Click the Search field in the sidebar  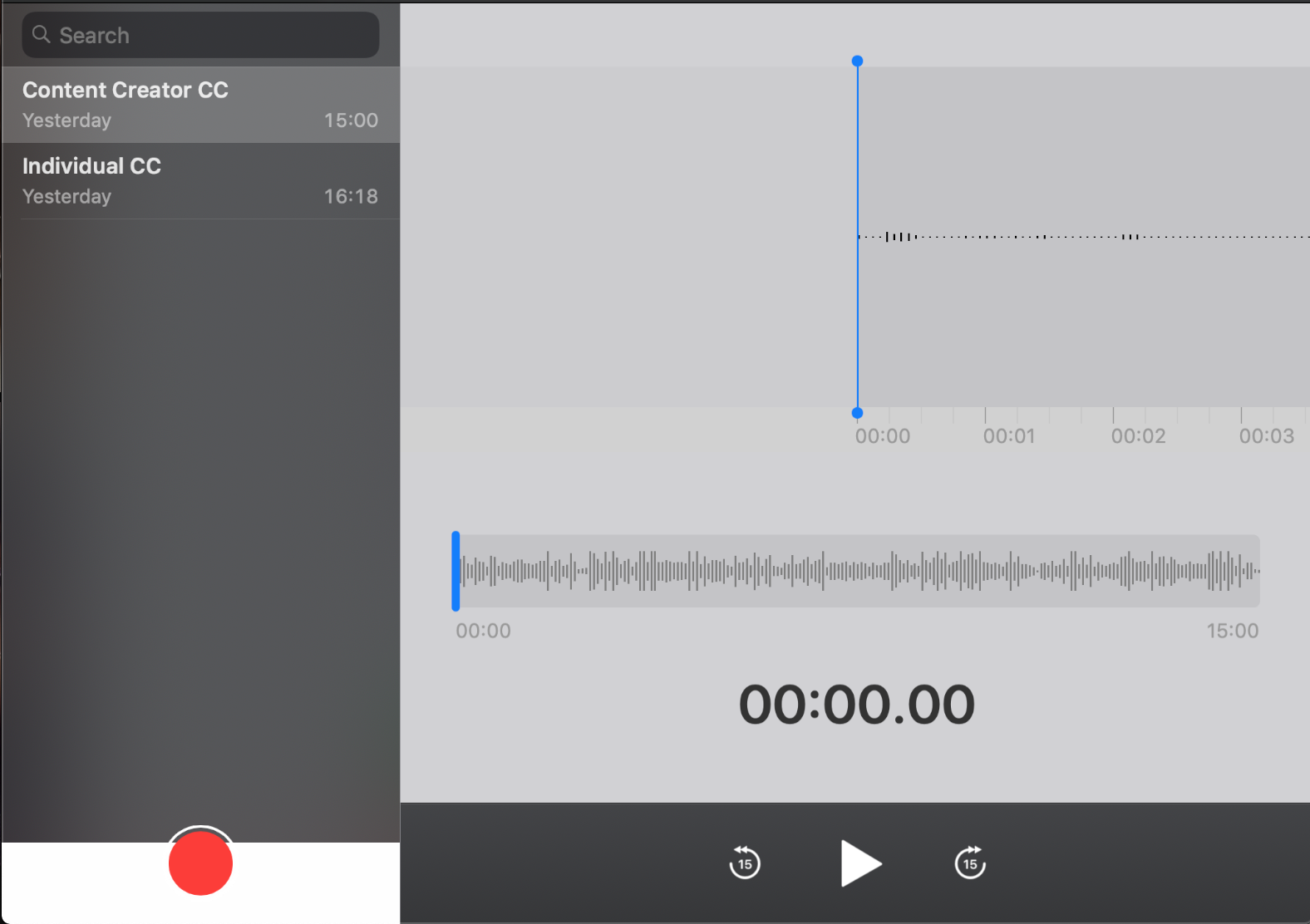point(200,35)
